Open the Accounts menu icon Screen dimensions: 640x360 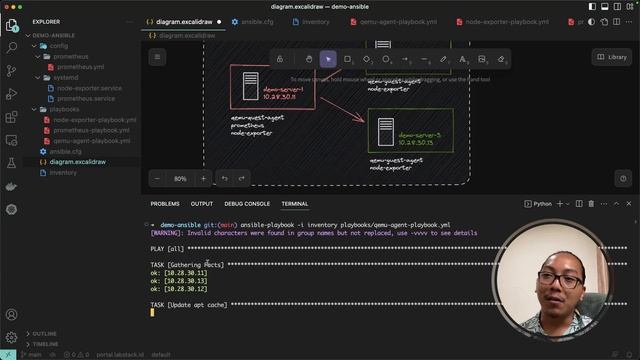click(11, 315)
